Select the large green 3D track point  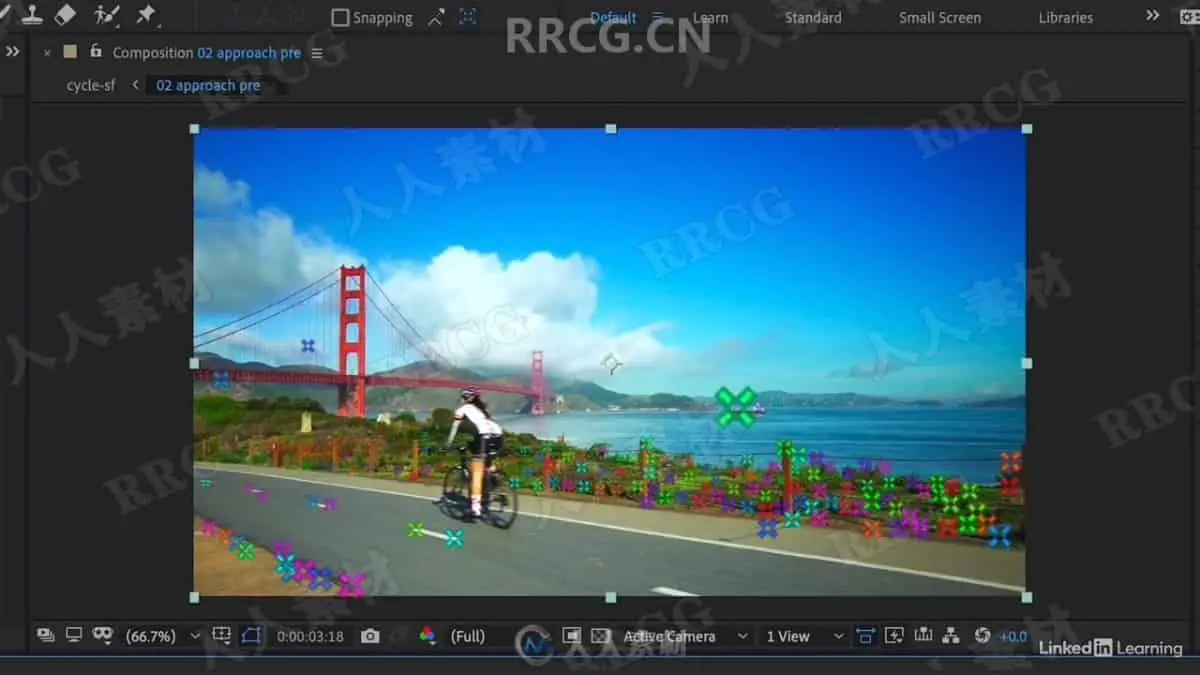click(x=735, y=407)
